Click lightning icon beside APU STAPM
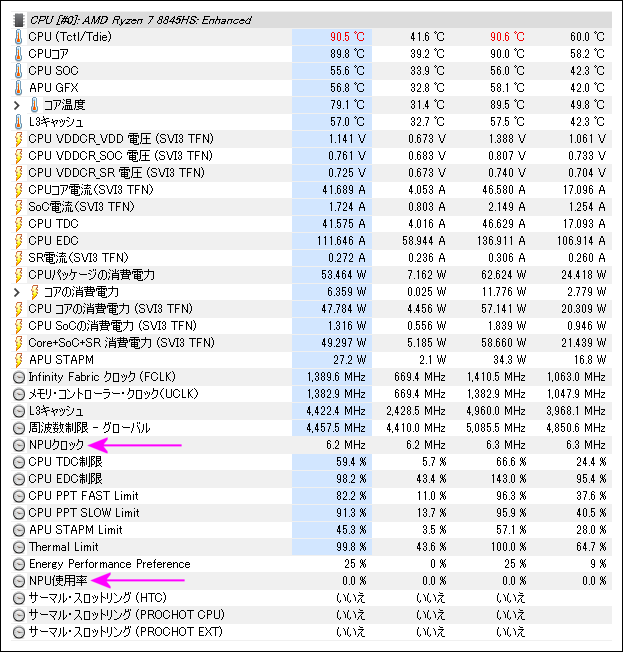Viewport: 623px width, 652px height. 18,360
